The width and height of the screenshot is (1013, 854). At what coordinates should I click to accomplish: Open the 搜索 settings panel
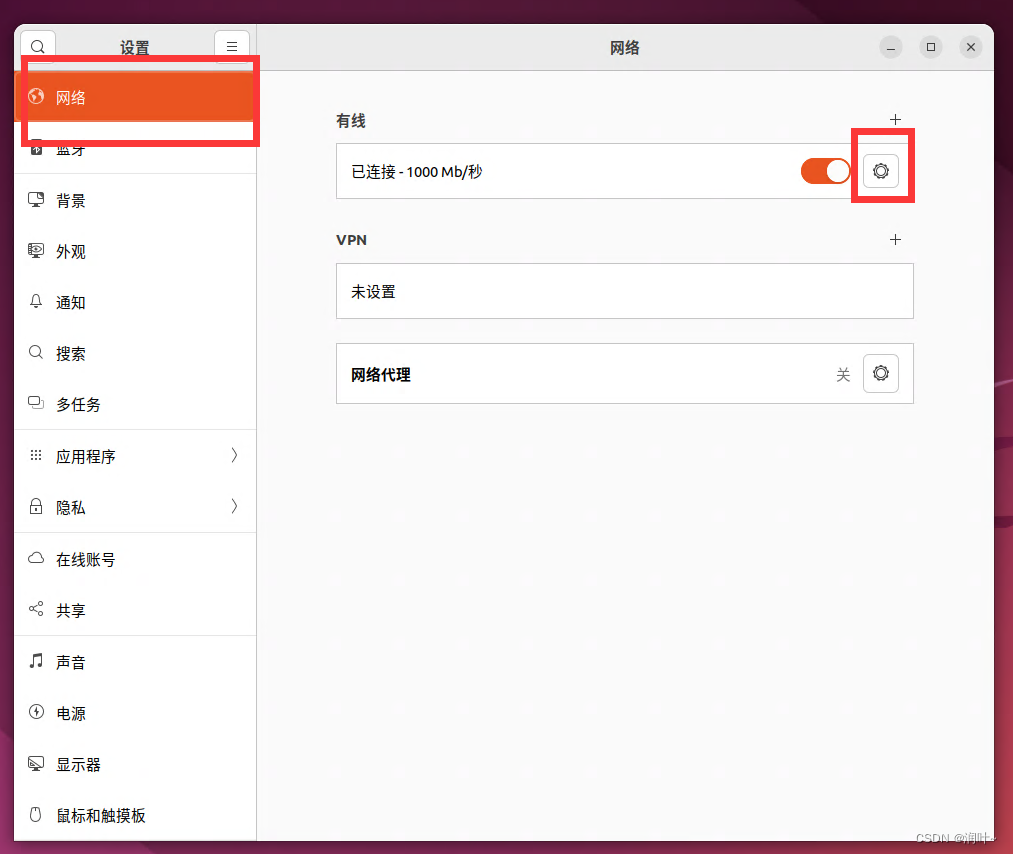click(x=135, y=353)
